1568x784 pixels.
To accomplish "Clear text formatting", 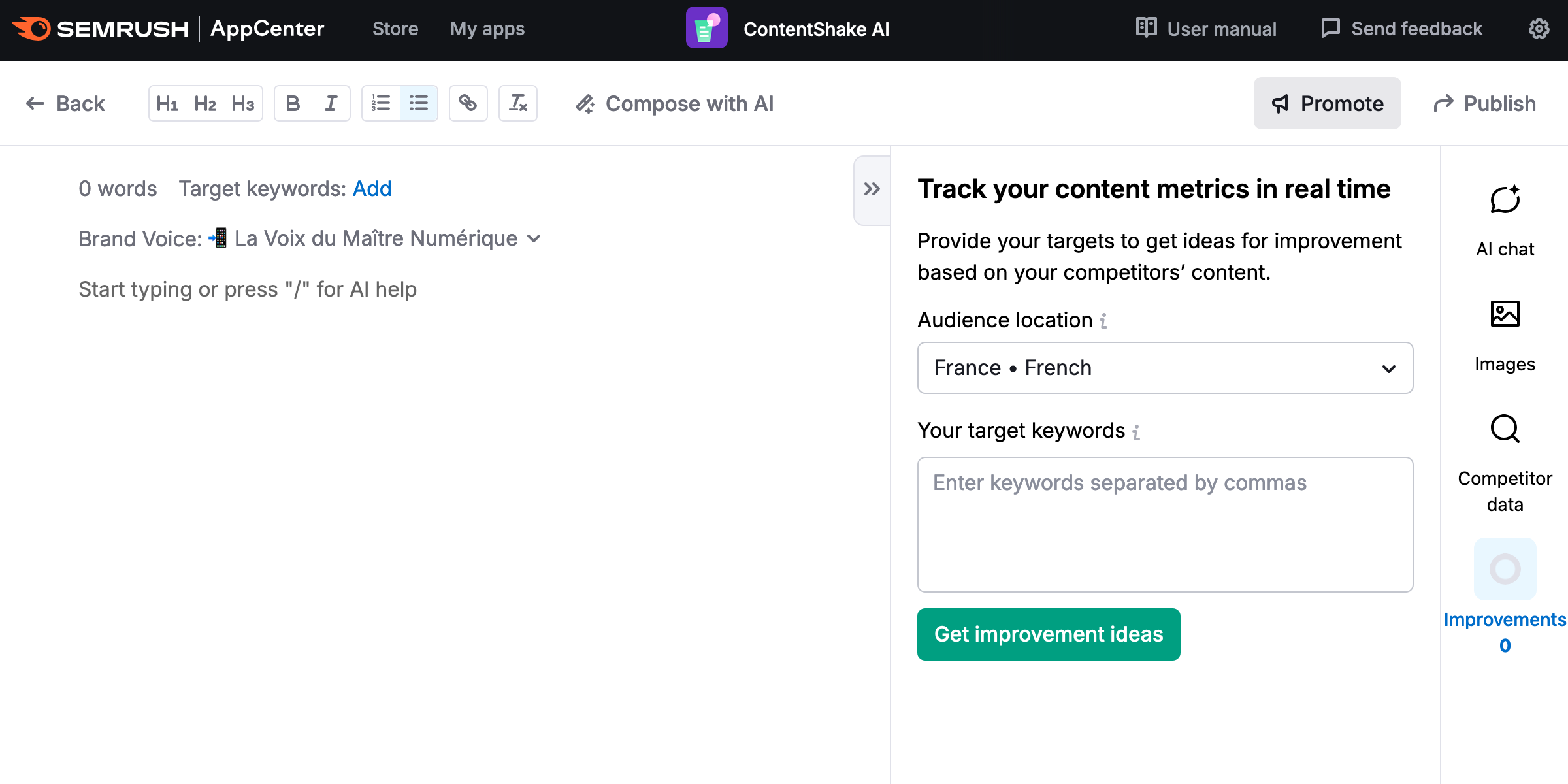I will point(518,103).
